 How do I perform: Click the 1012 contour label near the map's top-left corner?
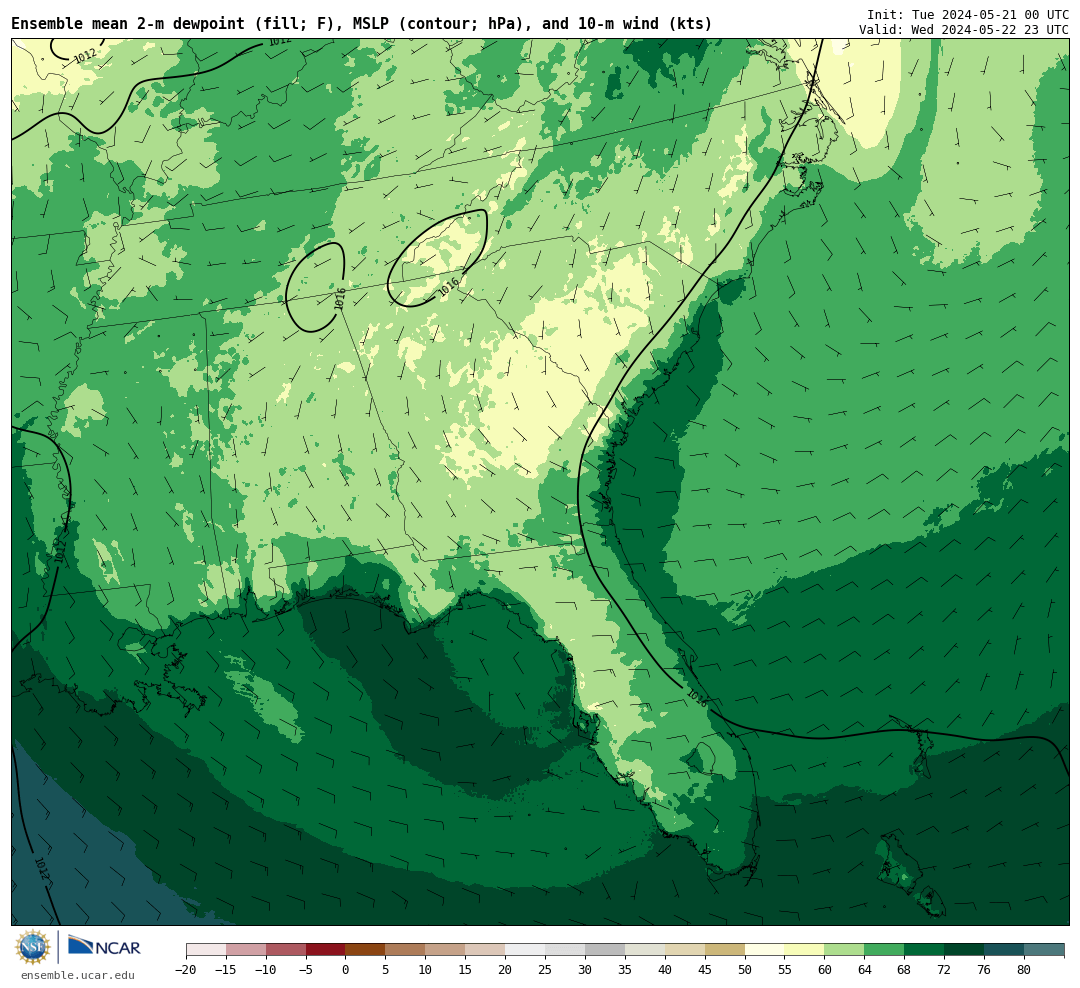tap(85, 56)
